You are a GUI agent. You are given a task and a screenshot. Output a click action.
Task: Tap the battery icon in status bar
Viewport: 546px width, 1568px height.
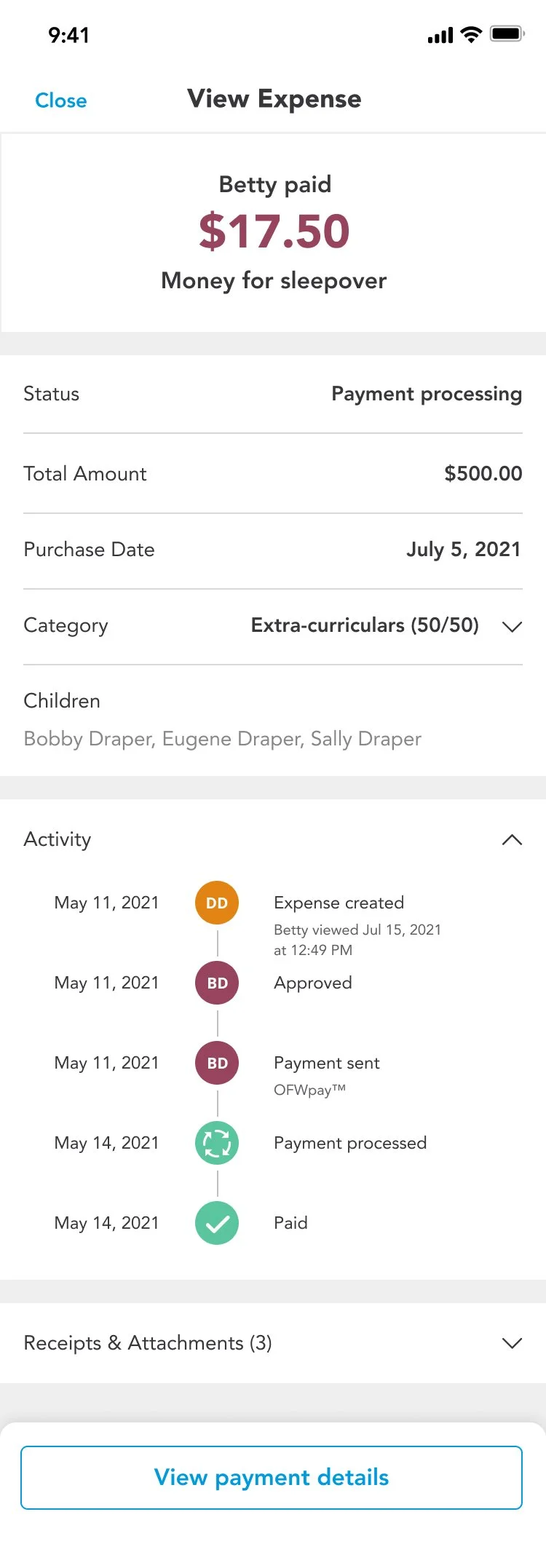click(x=507, y=34)
